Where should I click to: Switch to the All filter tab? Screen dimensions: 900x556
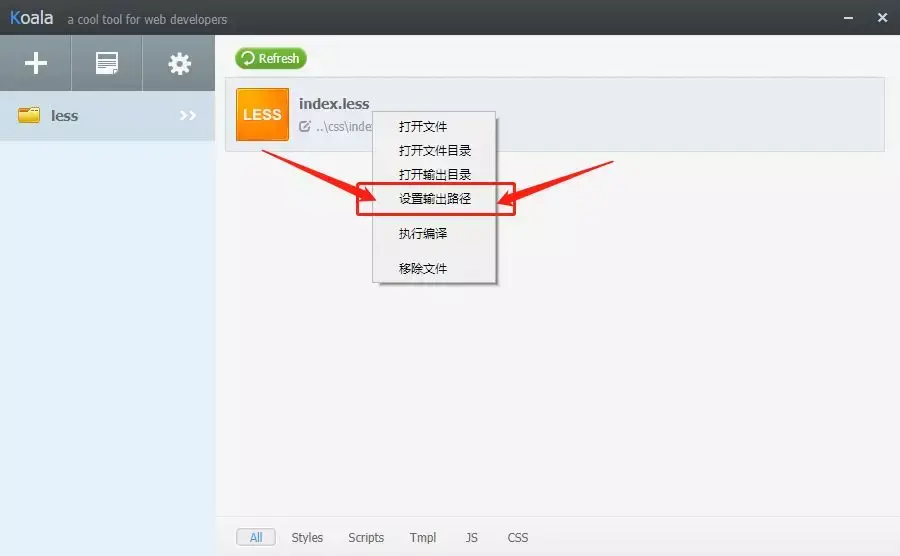pyautogui.click(x=256, y=538)
